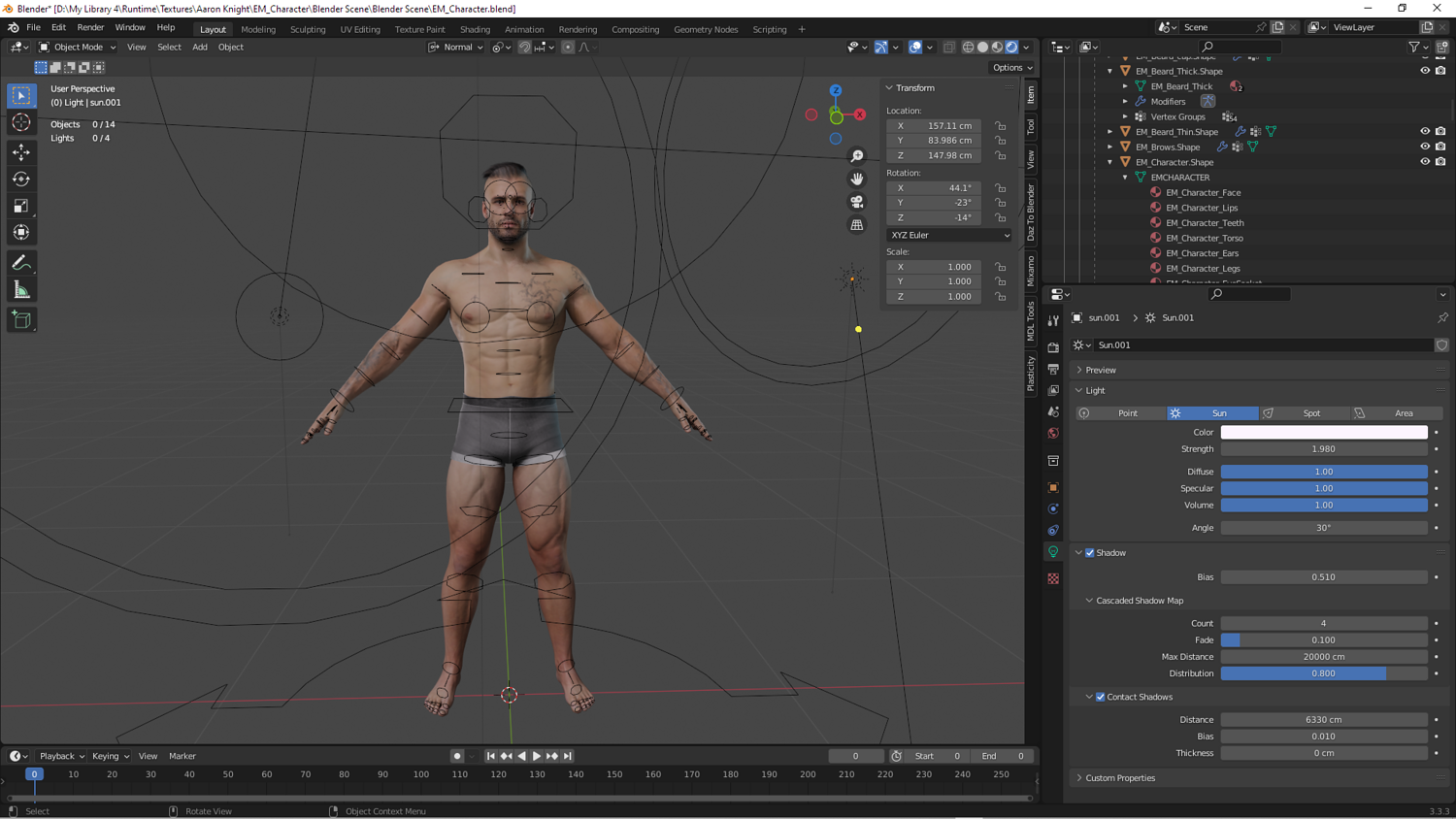Click the Add Cube tool icon
The height and width of the screenshot is (819, 1456).
click(x=21, y=320)
